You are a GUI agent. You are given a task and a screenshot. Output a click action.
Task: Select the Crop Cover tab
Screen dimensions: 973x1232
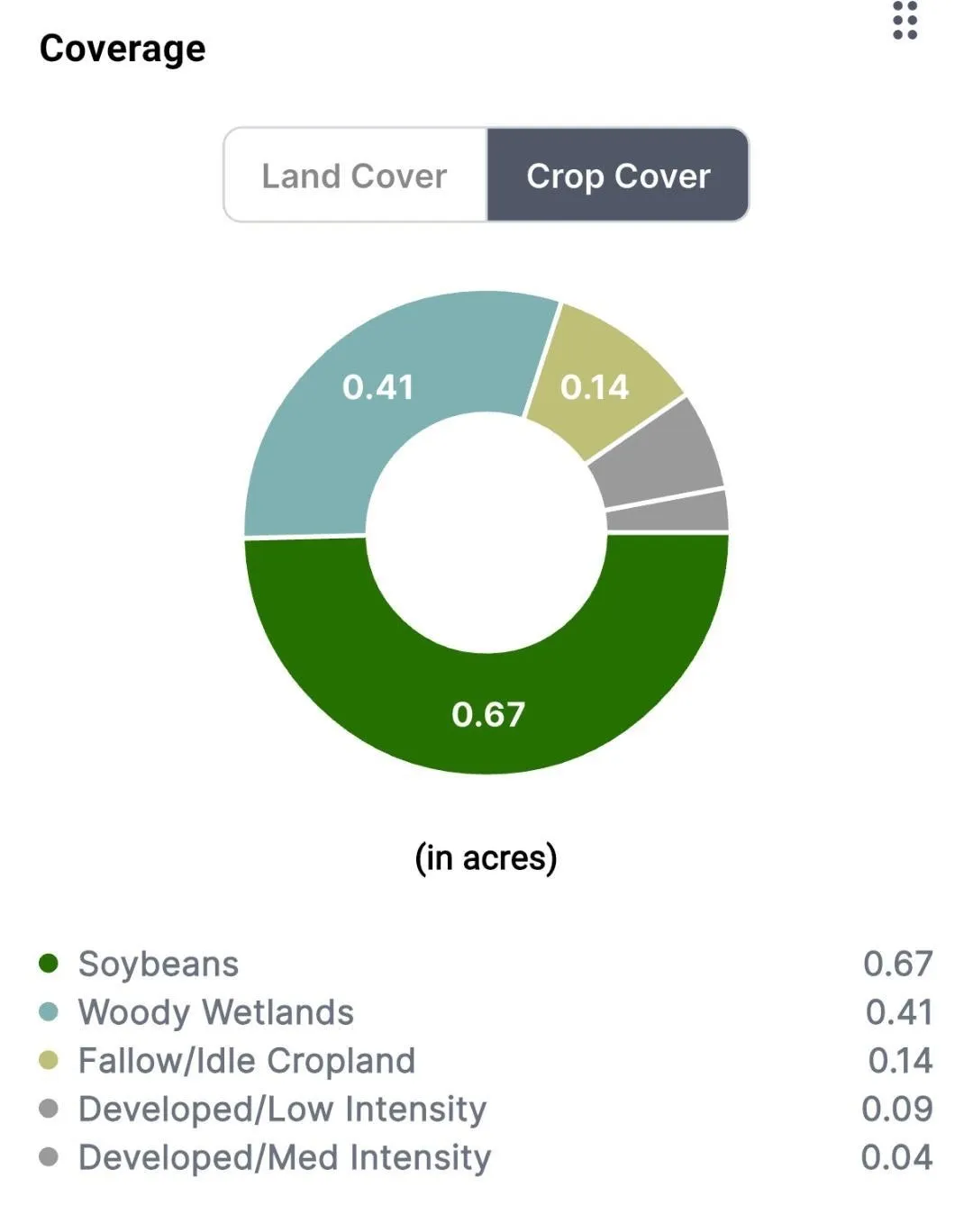pyautogui.click(x=618, y=176)
